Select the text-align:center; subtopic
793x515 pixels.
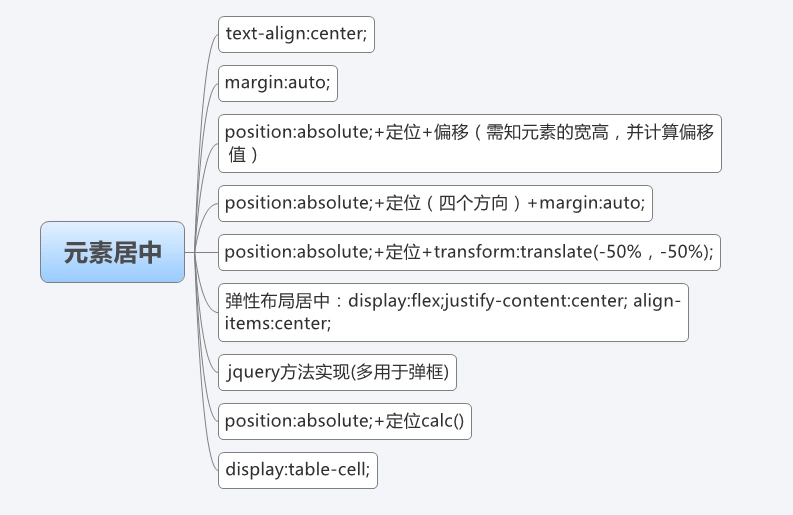(296, 34)
